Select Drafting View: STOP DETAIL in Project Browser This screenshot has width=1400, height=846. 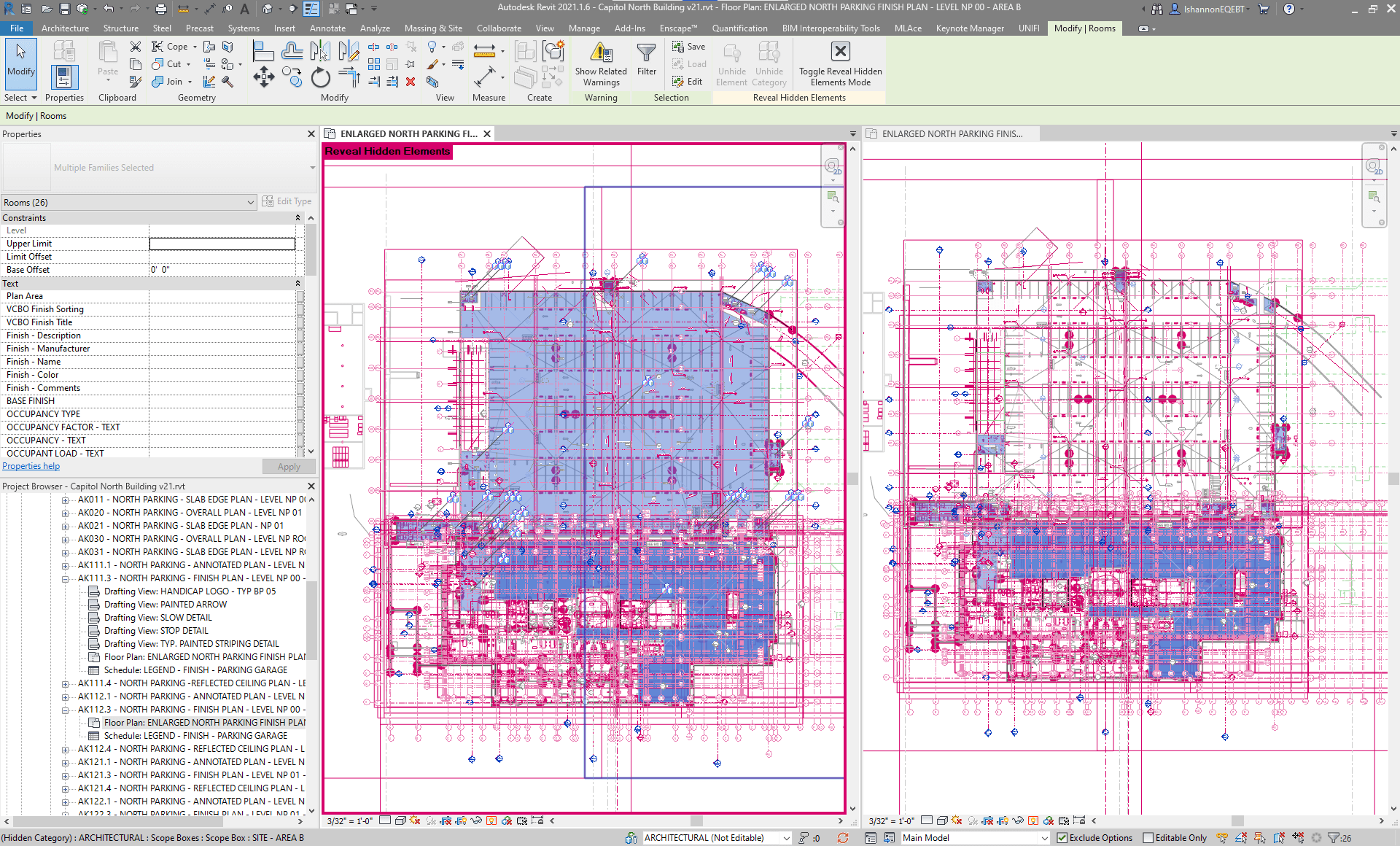(x=158, y=630)
